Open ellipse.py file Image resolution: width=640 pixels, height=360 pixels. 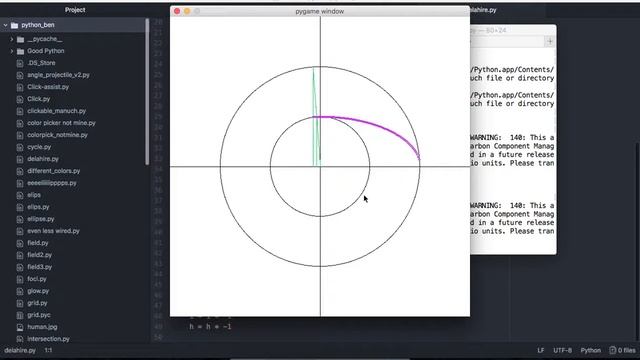coord(40,219)
